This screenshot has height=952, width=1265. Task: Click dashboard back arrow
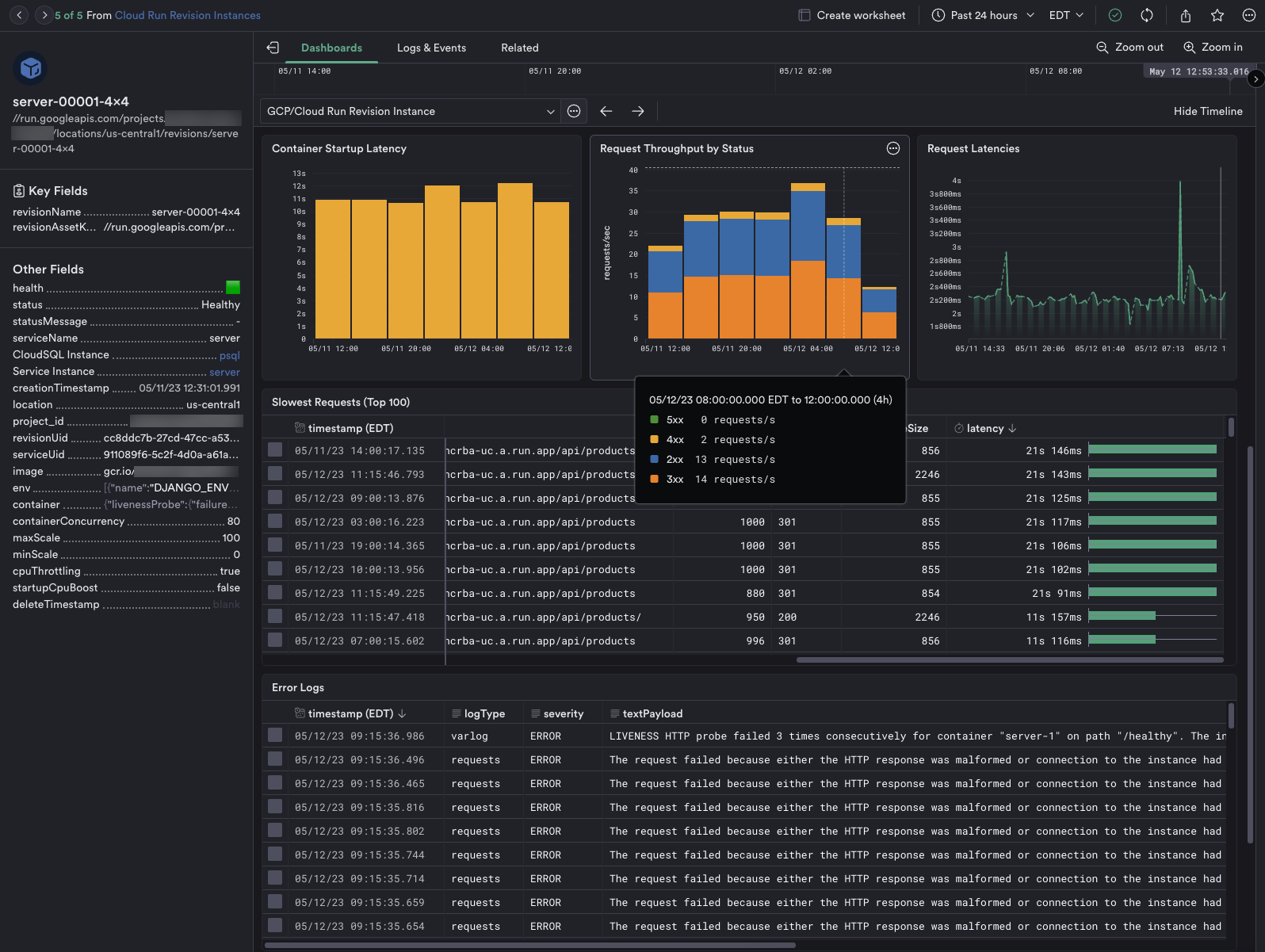(x=606, y=111)
